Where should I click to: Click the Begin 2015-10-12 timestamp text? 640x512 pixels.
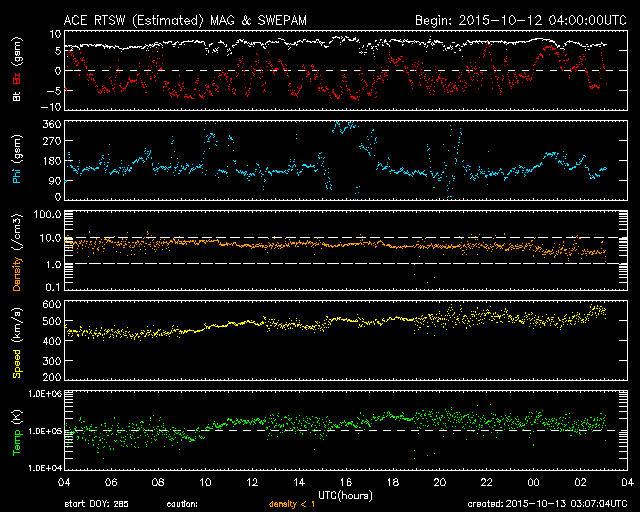511,19
